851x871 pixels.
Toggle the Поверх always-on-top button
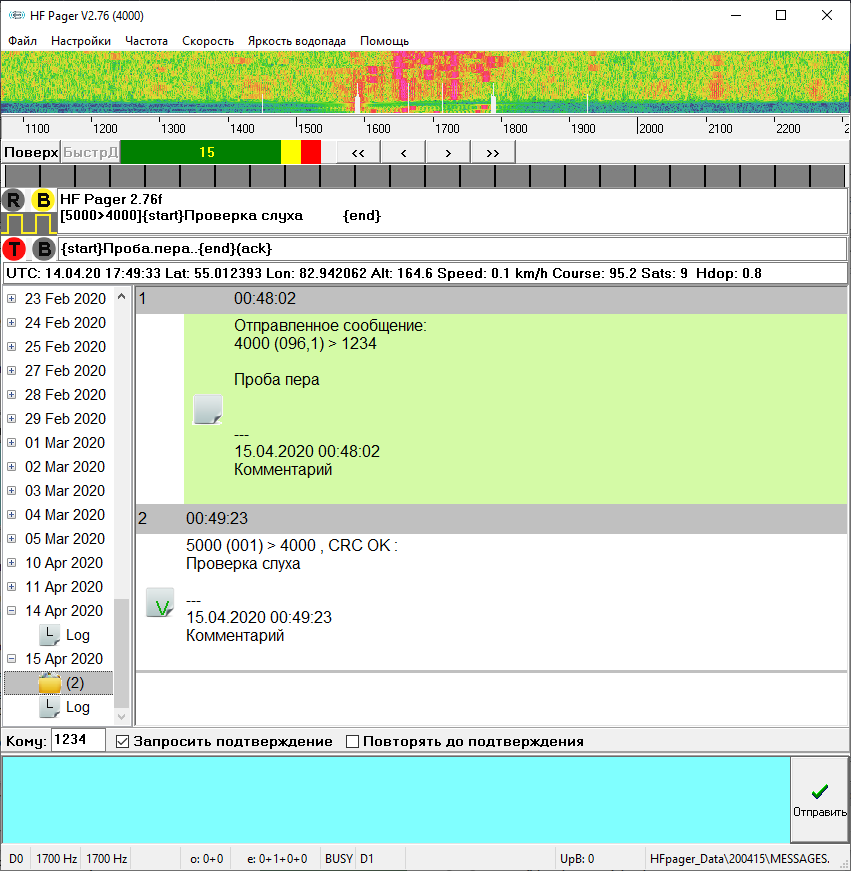(31, 152)
